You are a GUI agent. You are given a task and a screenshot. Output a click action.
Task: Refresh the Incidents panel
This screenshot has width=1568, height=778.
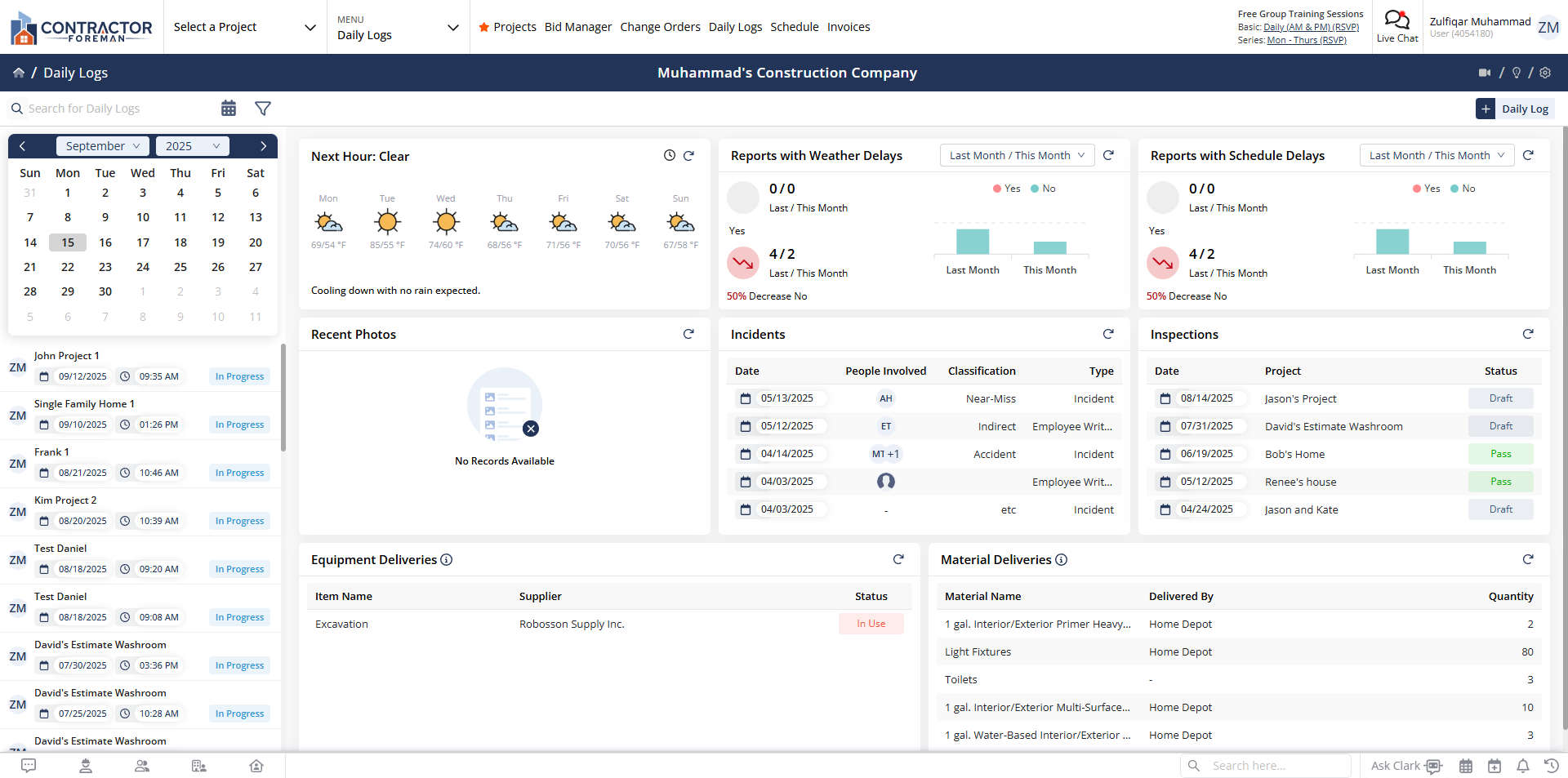click(x=1108, y=334)
